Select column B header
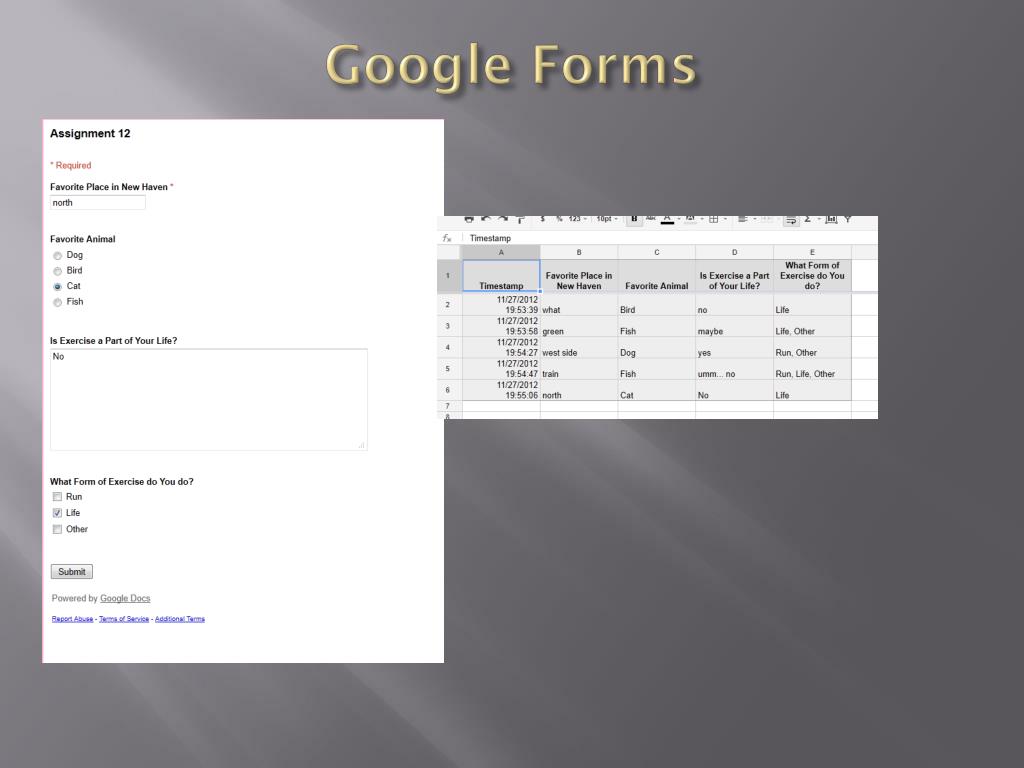The width and height of the screenshot is (1024, 768). point(579,252)
